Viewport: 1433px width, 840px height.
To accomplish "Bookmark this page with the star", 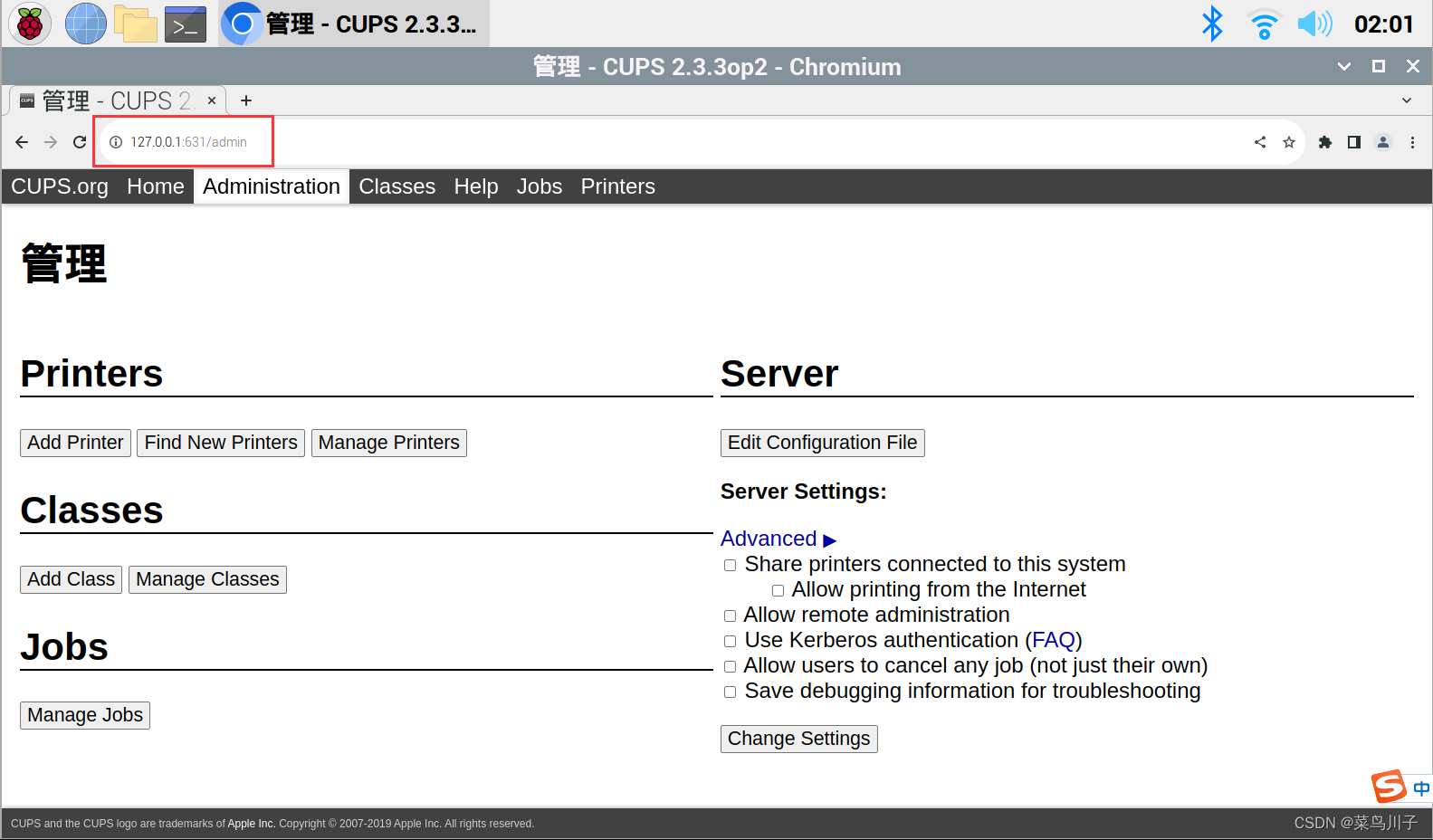I will click(1289, 142).
